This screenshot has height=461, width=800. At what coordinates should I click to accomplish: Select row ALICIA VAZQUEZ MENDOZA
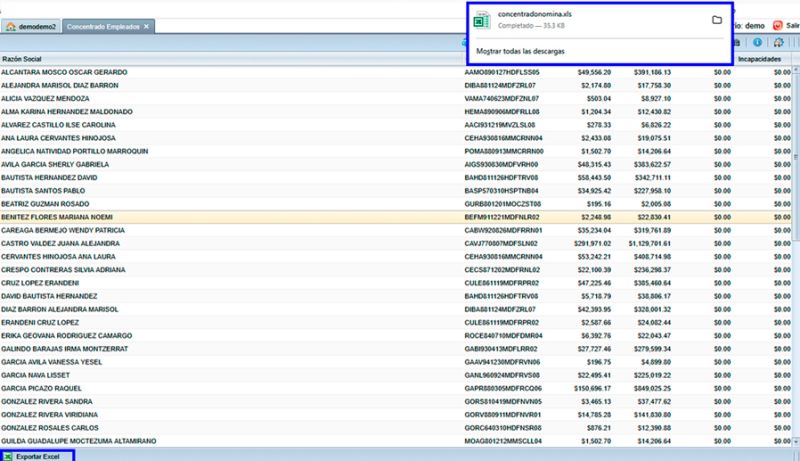point(396,99)
